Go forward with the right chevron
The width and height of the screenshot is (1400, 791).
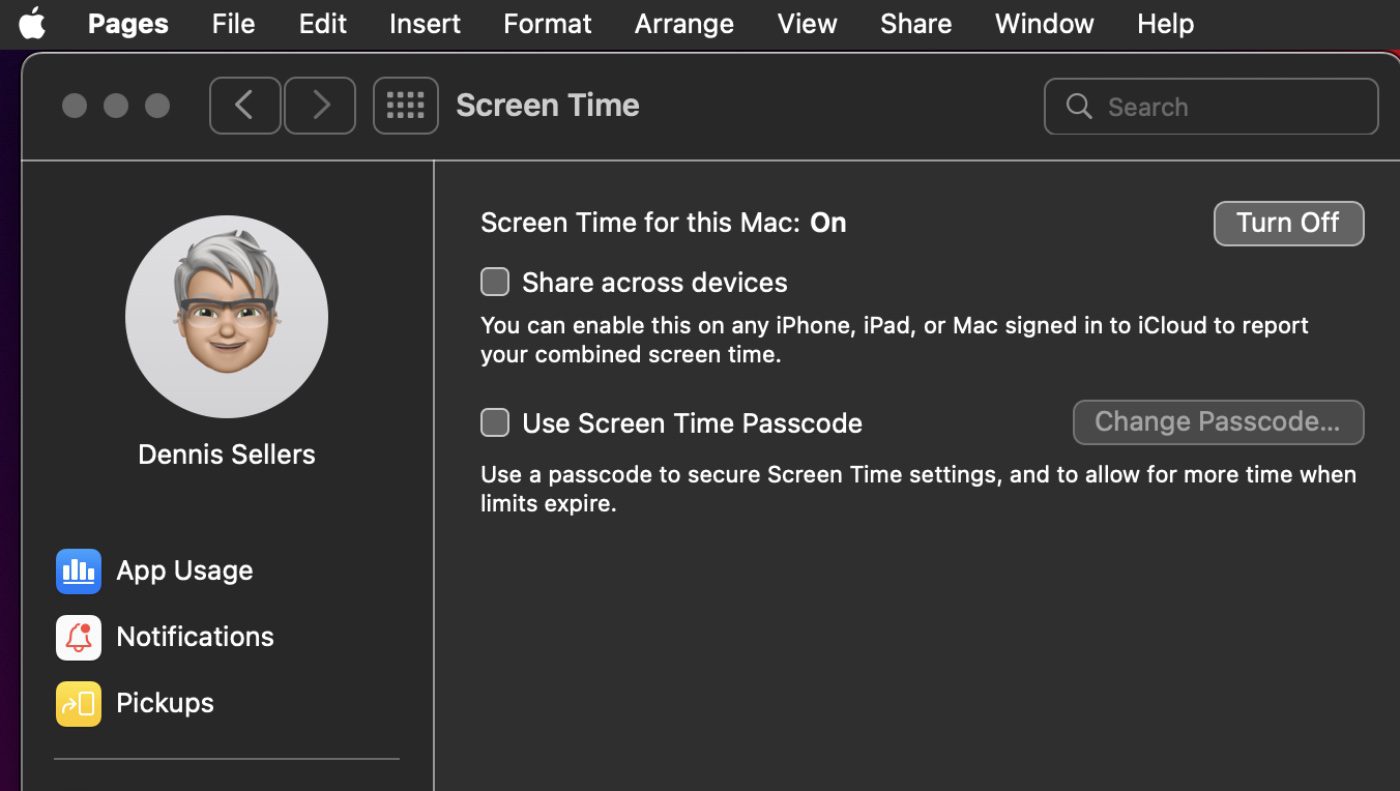point(320,105)
